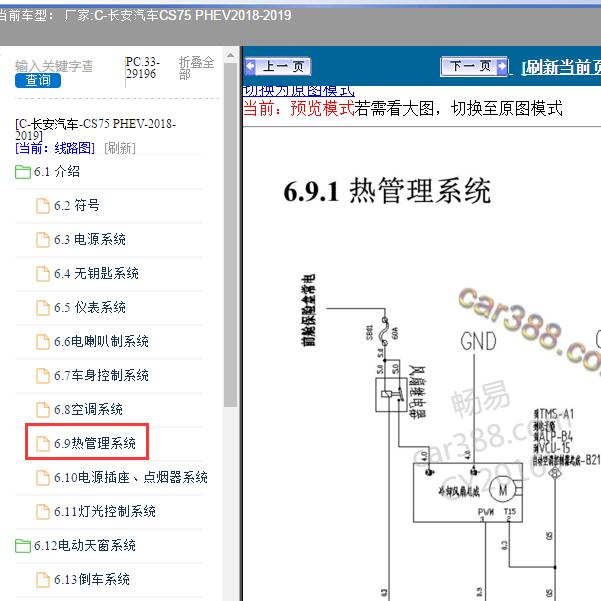Open the 6.1 介绍 tree item
The height and width of the screenshot is (601, 601).
57,172
